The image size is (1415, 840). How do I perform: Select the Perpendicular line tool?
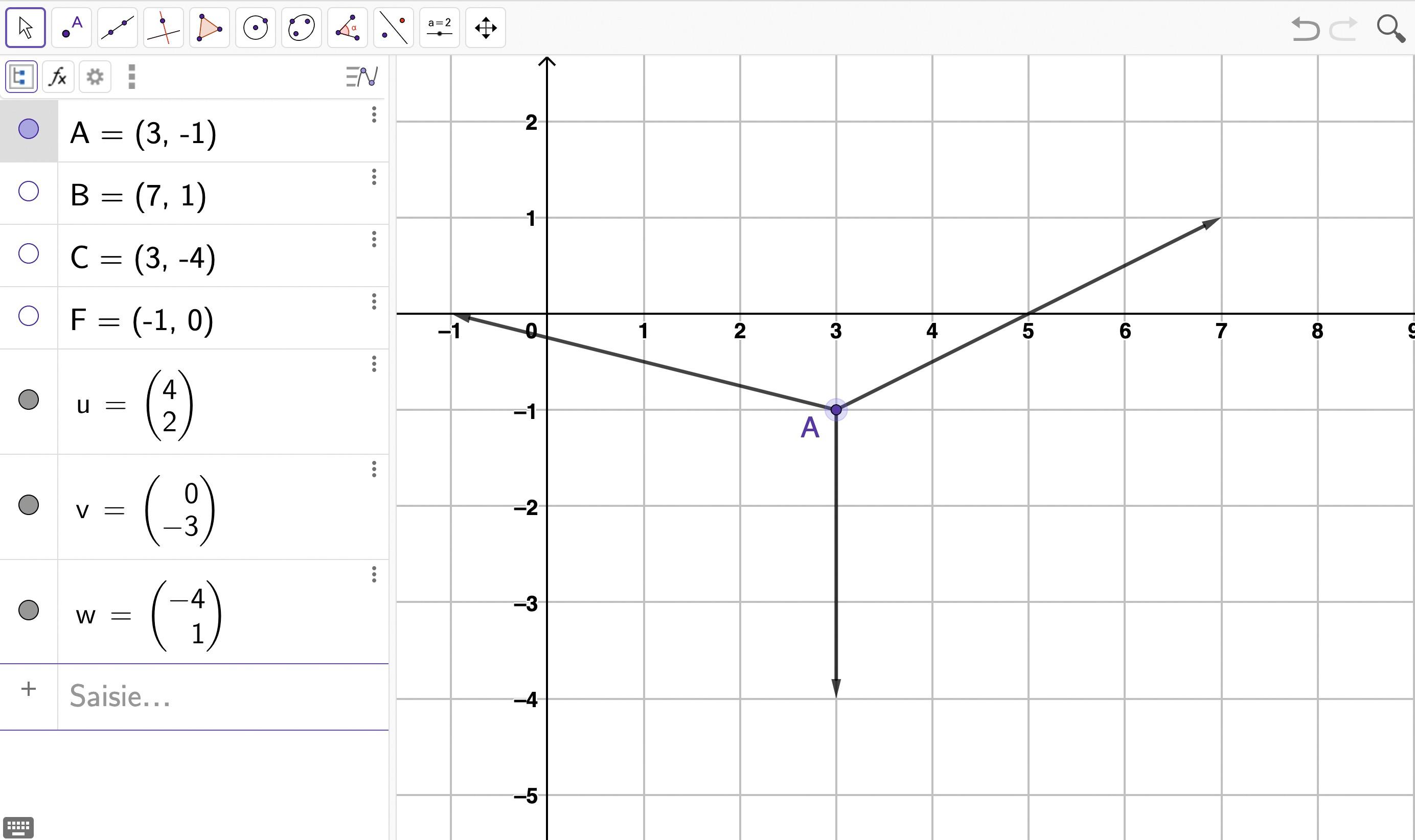click(x=163, y=28)
